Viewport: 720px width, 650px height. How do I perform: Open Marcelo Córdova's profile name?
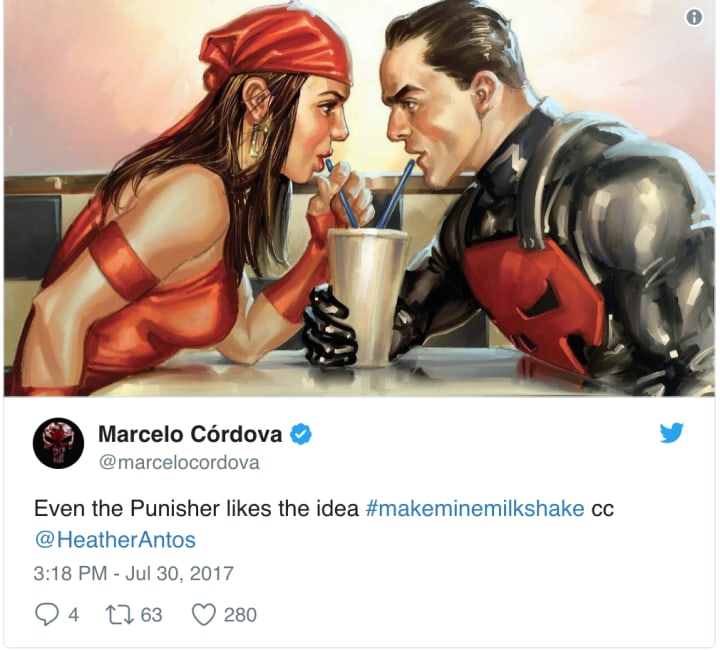coord(190,434)
